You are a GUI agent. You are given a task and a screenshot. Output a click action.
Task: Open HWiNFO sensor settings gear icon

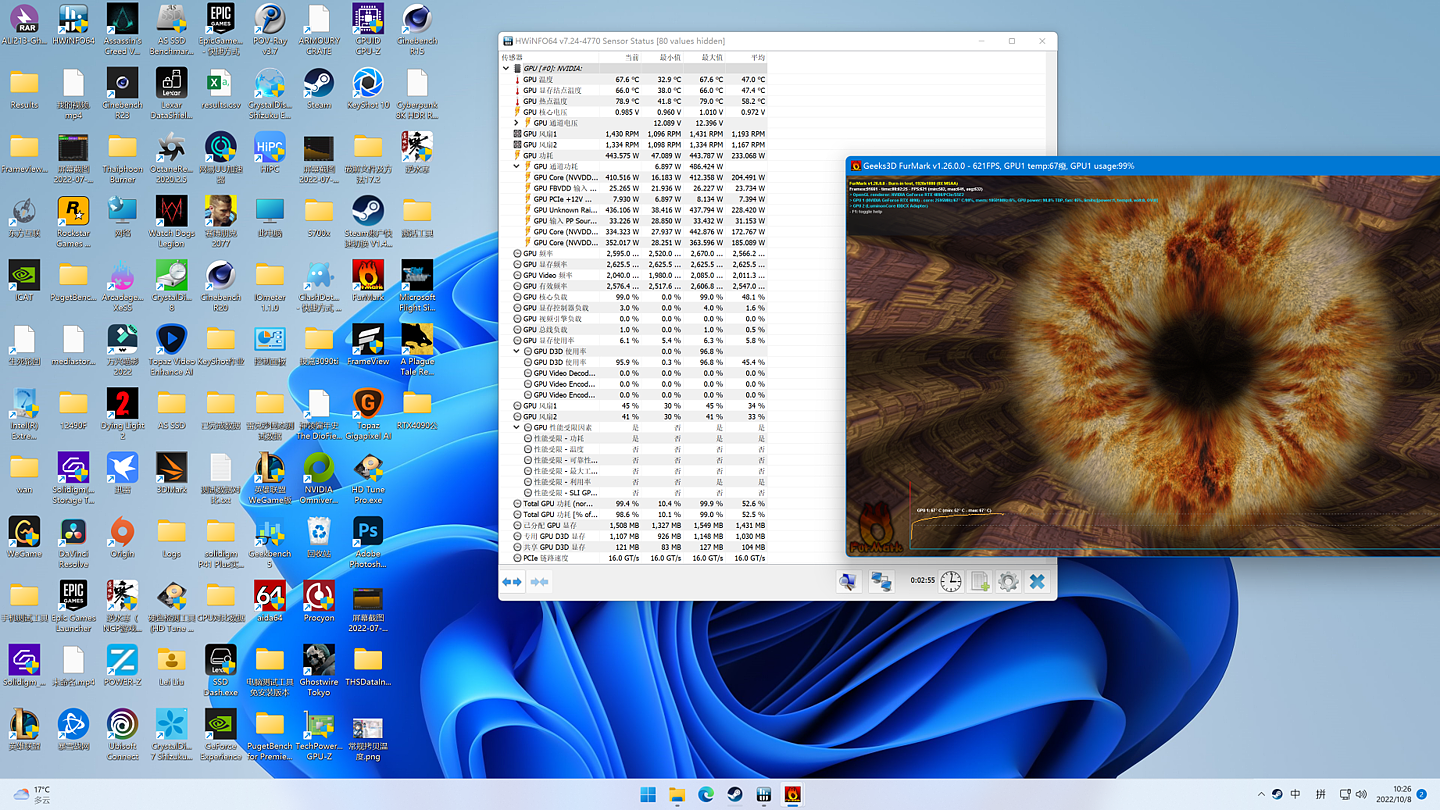tap(1008, 581)
